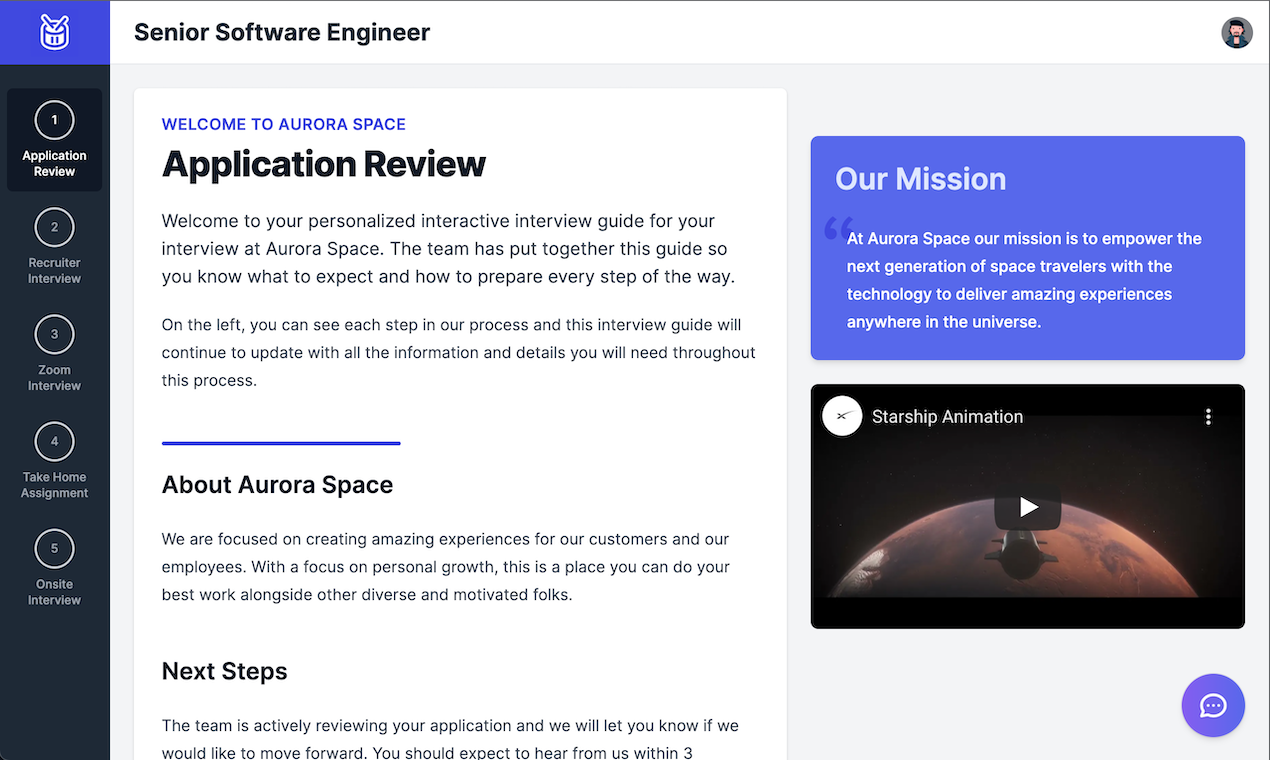Open the user profile avatar
This screenshot has width=1270, height=760.
click(1237, 32)
